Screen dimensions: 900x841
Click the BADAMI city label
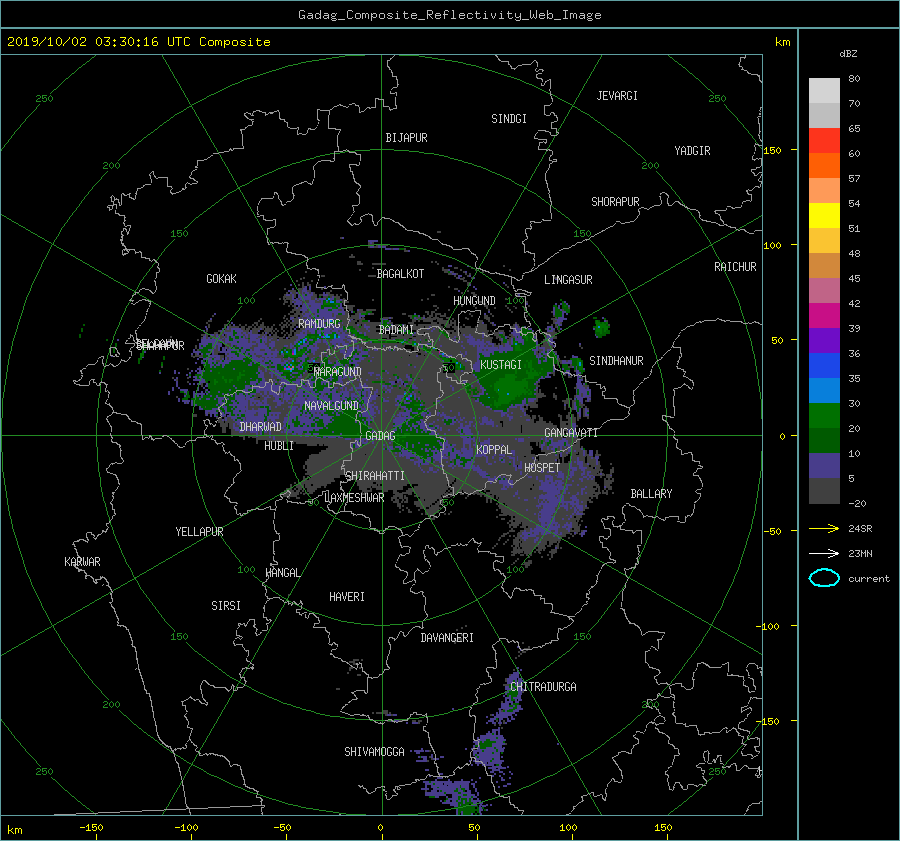[x=396, y=330]
